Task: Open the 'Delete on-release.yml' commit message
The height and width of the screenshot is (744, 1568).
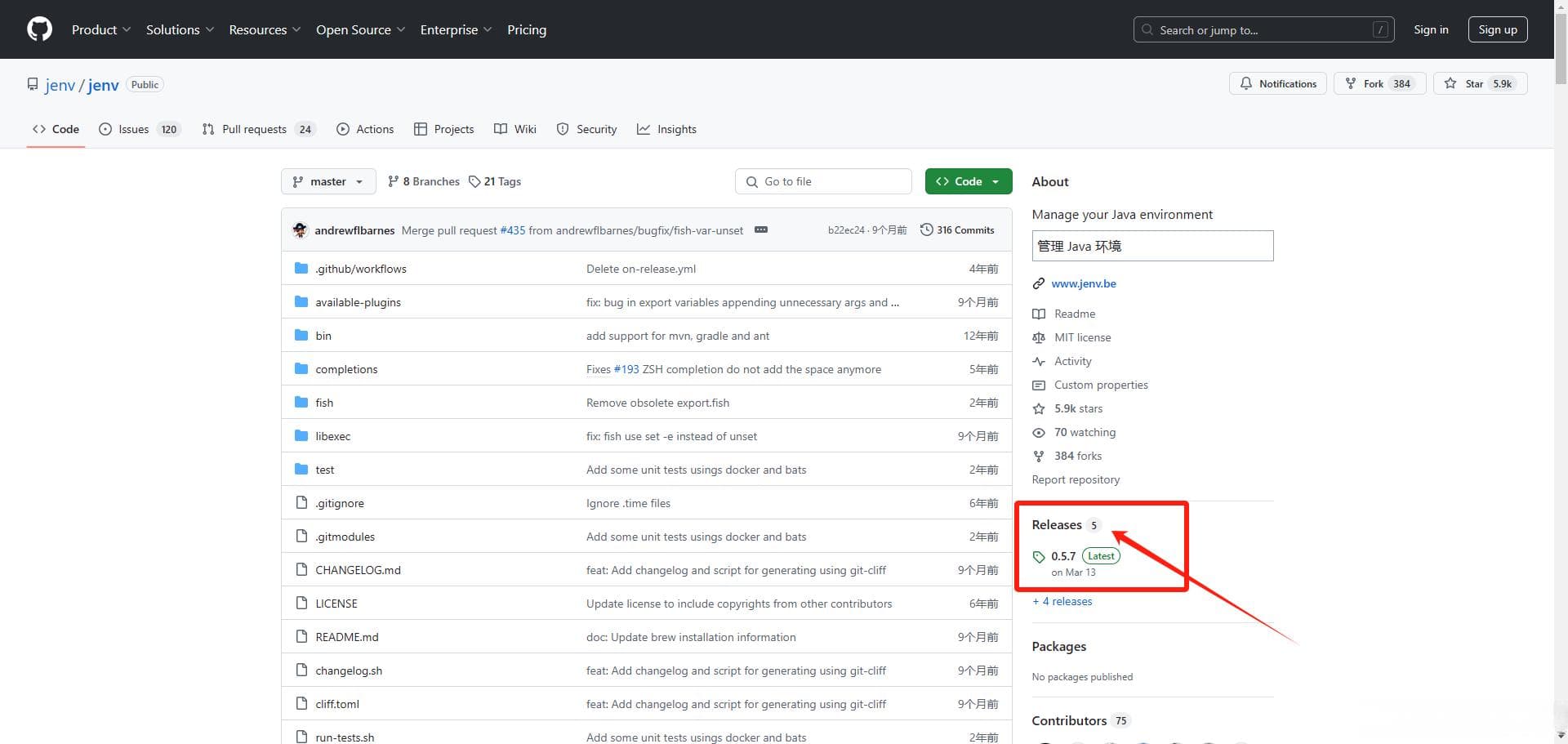Action: point(641,269)
